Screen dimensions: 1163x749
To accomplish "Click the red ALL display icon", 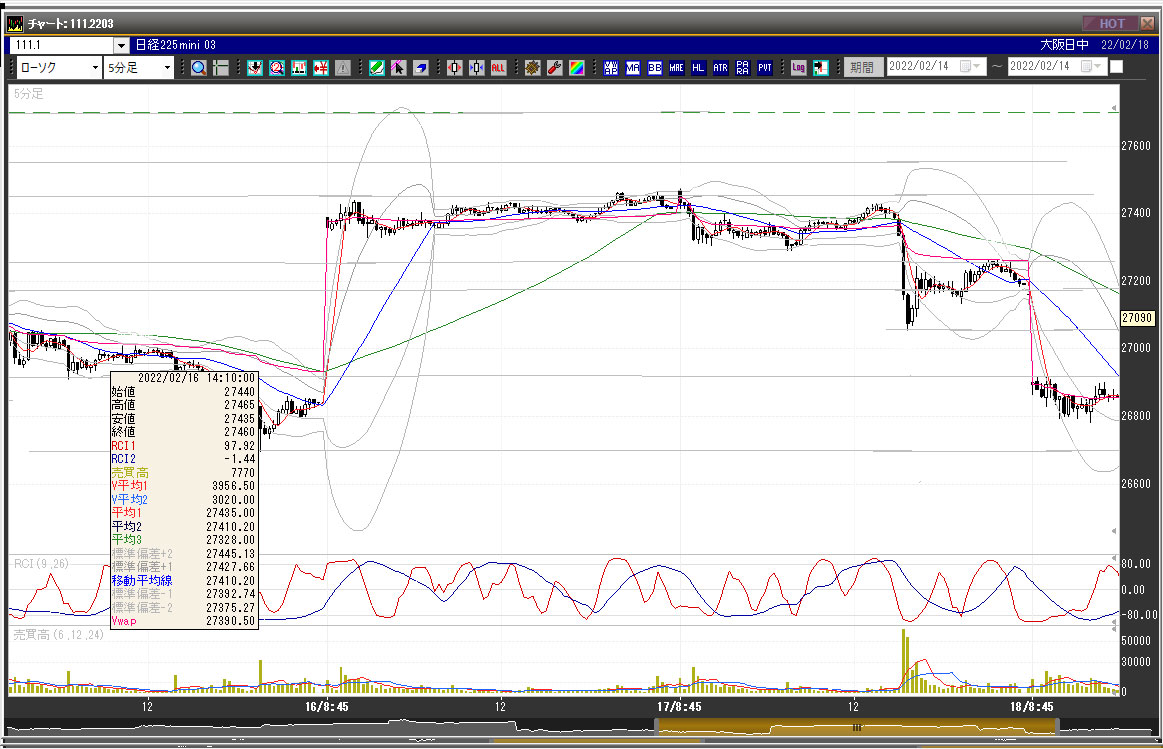I will coord(498,68).
